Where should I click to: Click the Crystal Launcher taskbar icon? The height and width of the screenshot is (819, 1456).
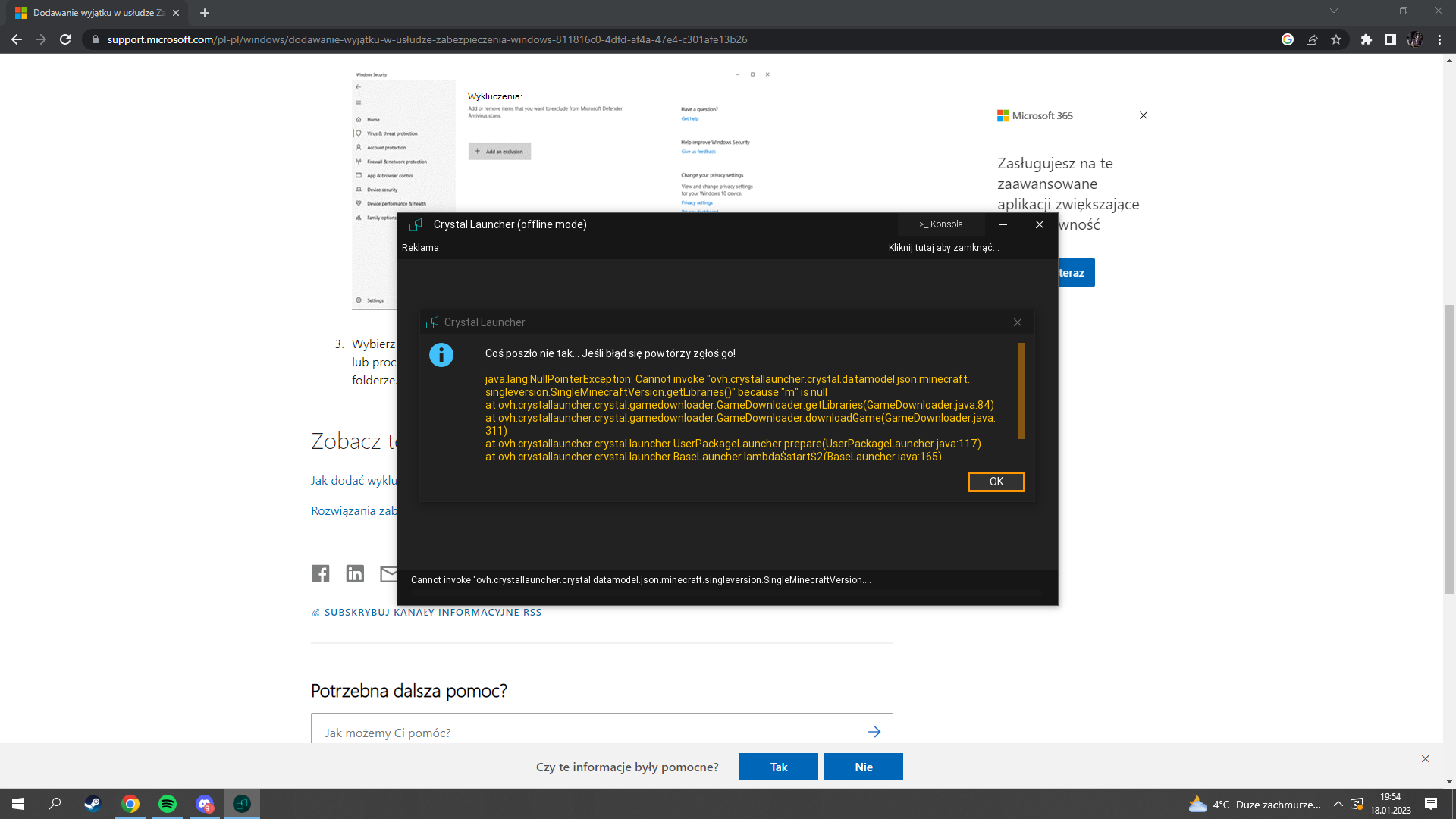(x=242, y=804)
